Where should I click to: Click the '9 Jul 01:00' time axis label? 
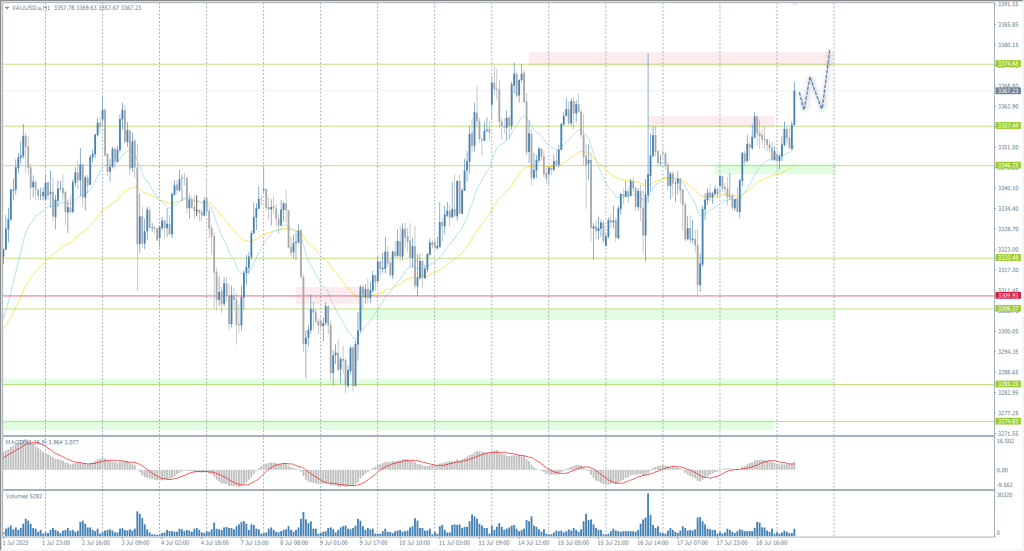333,546
